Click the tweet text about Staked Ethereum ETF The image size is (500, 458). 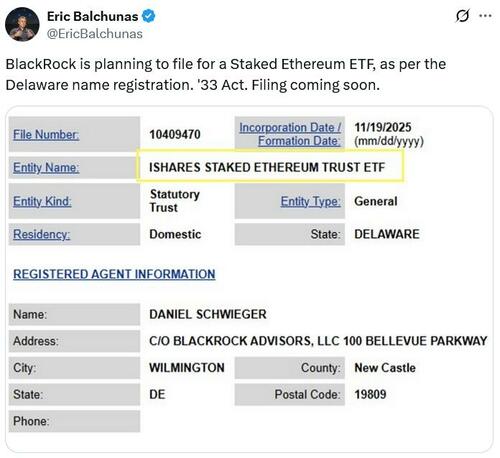(226, 74)
